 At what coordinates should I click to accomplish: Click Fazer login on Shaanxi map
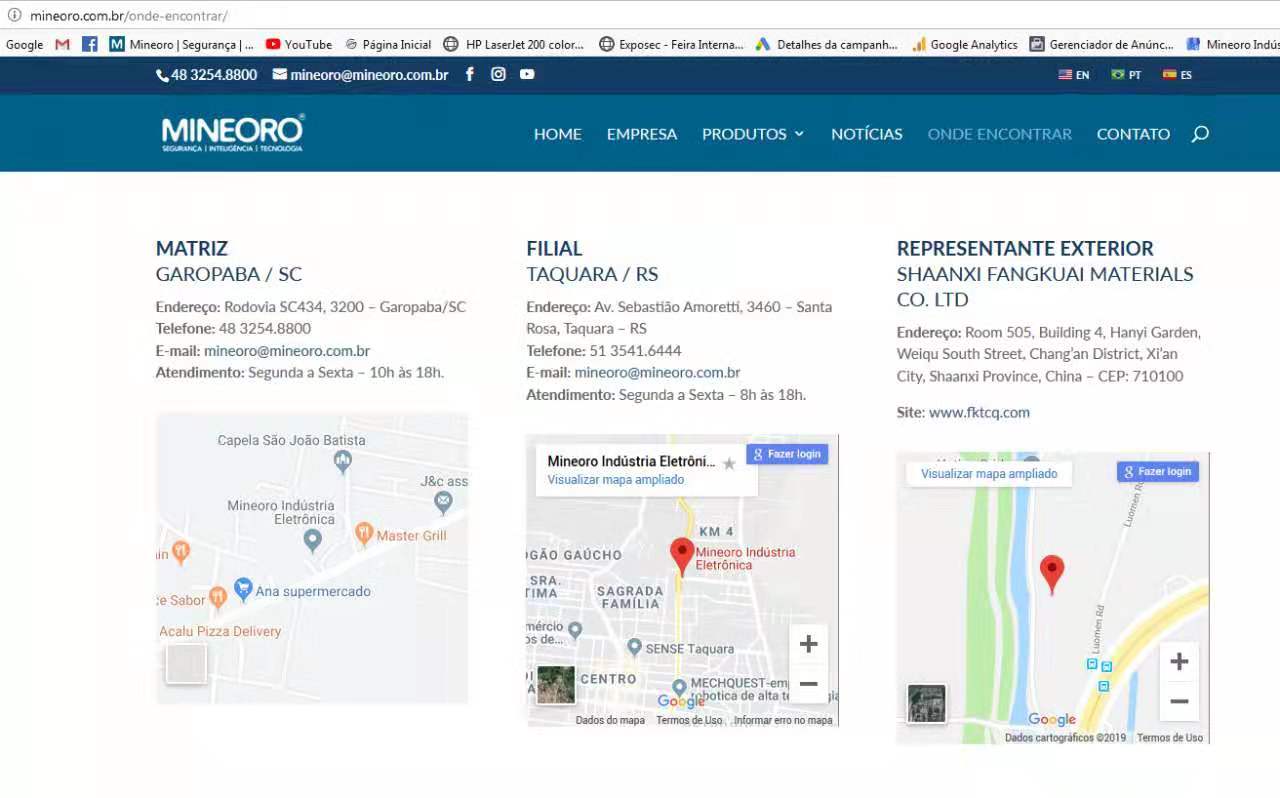[x=1158, y=472]
